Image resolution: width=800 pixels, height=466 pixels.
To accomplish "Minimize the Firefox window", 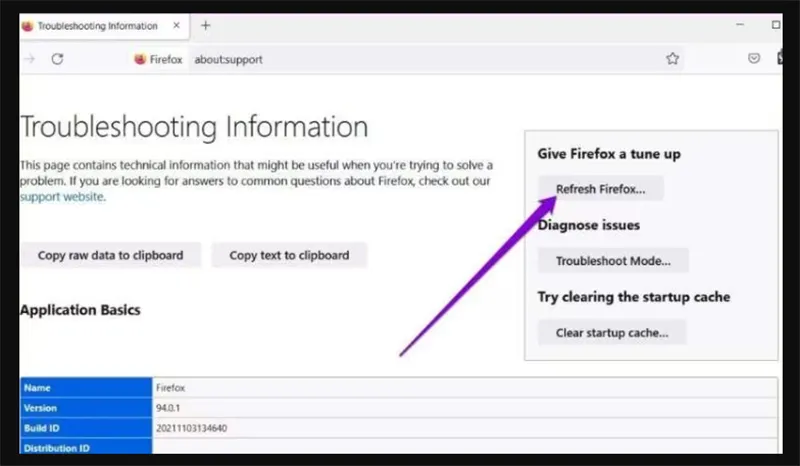I will tap(740, 24).
